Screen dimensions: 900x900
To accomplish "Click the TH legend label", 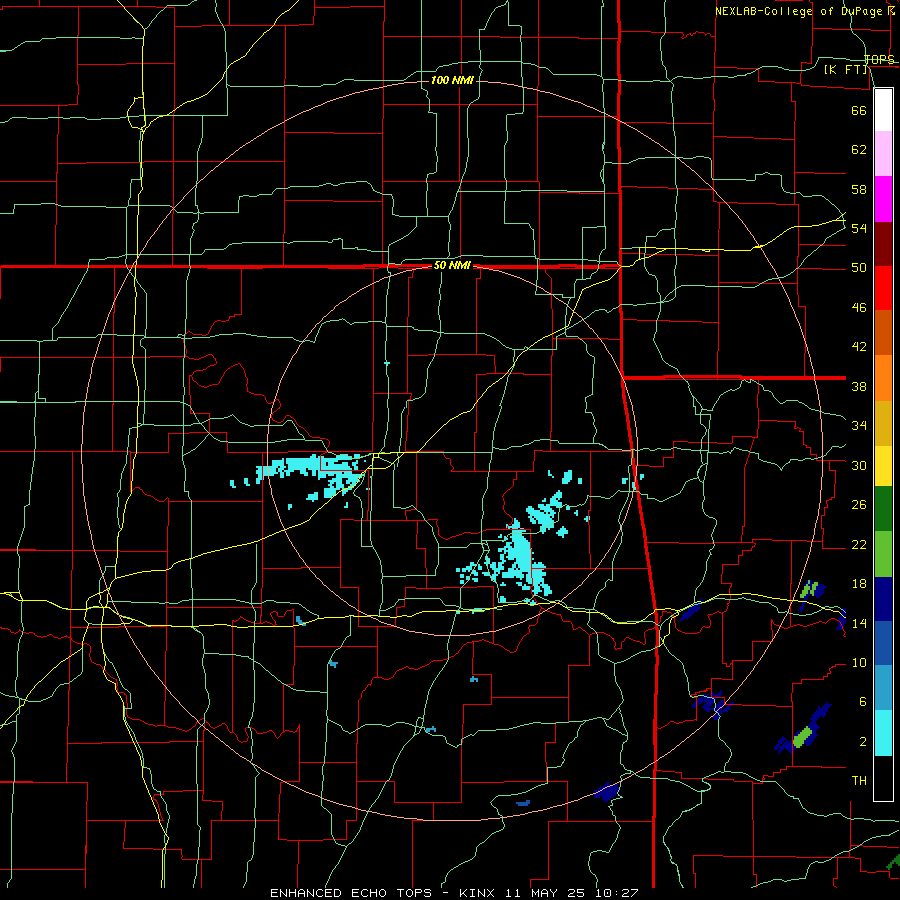I will [x=859, y=781].
